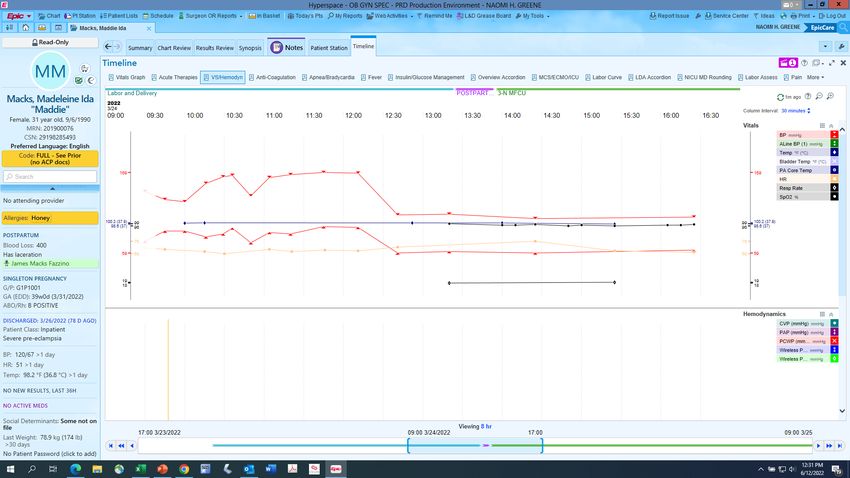Open the Epic main menu dropdown
Screen dimensions: 850x478
tap(18, 16)
